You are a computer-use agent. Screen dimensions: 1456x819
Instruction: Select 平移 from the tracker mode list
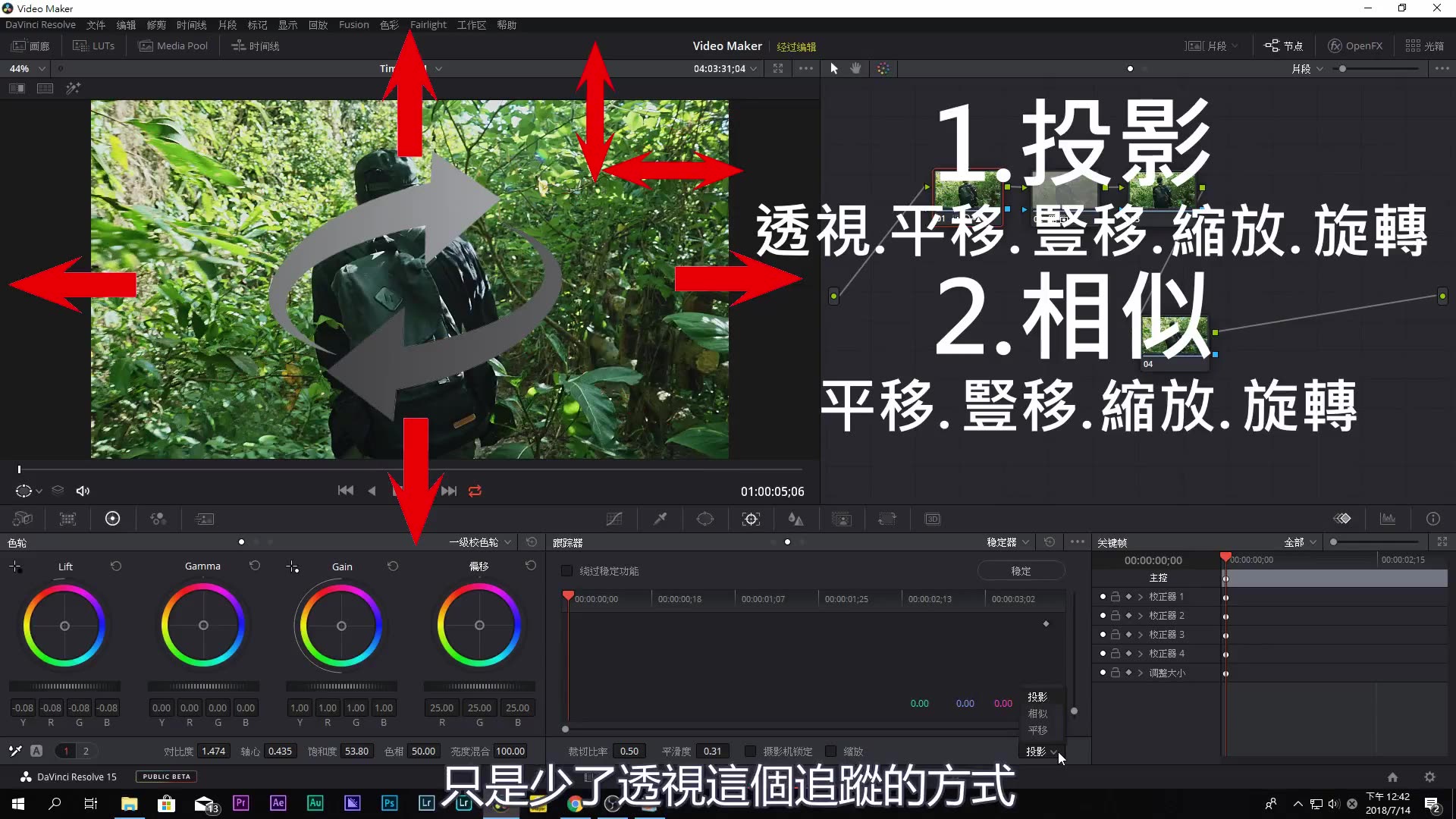tap(1037, 730)
